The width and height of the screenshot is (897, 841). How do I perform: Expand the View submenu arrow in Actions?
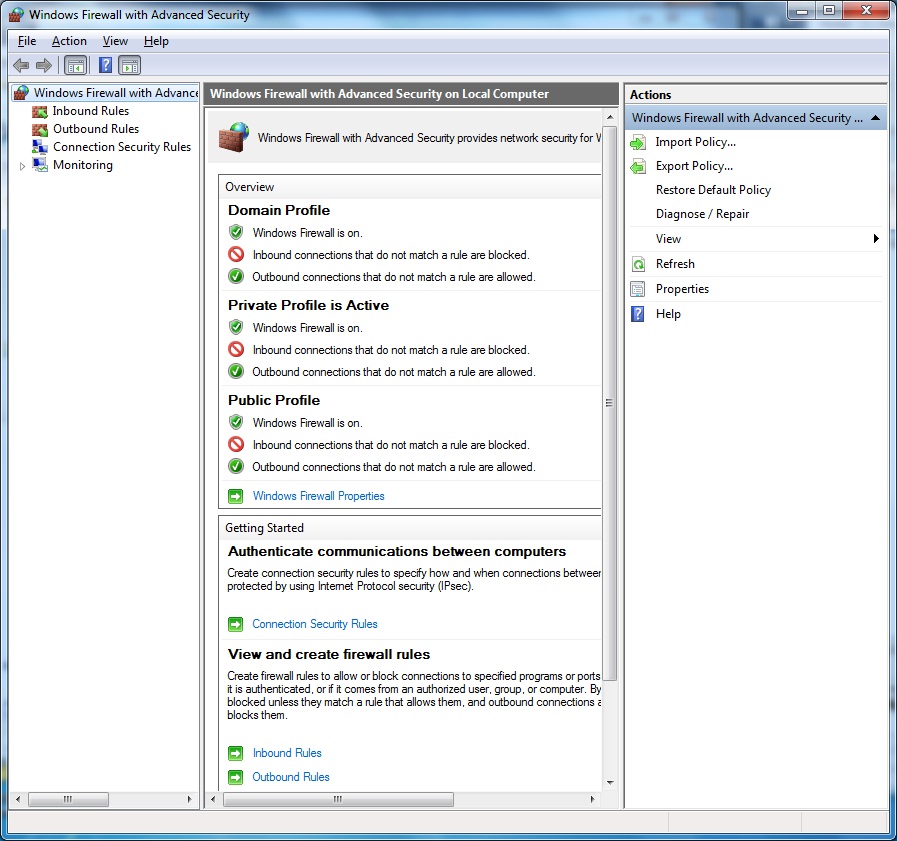876,239
